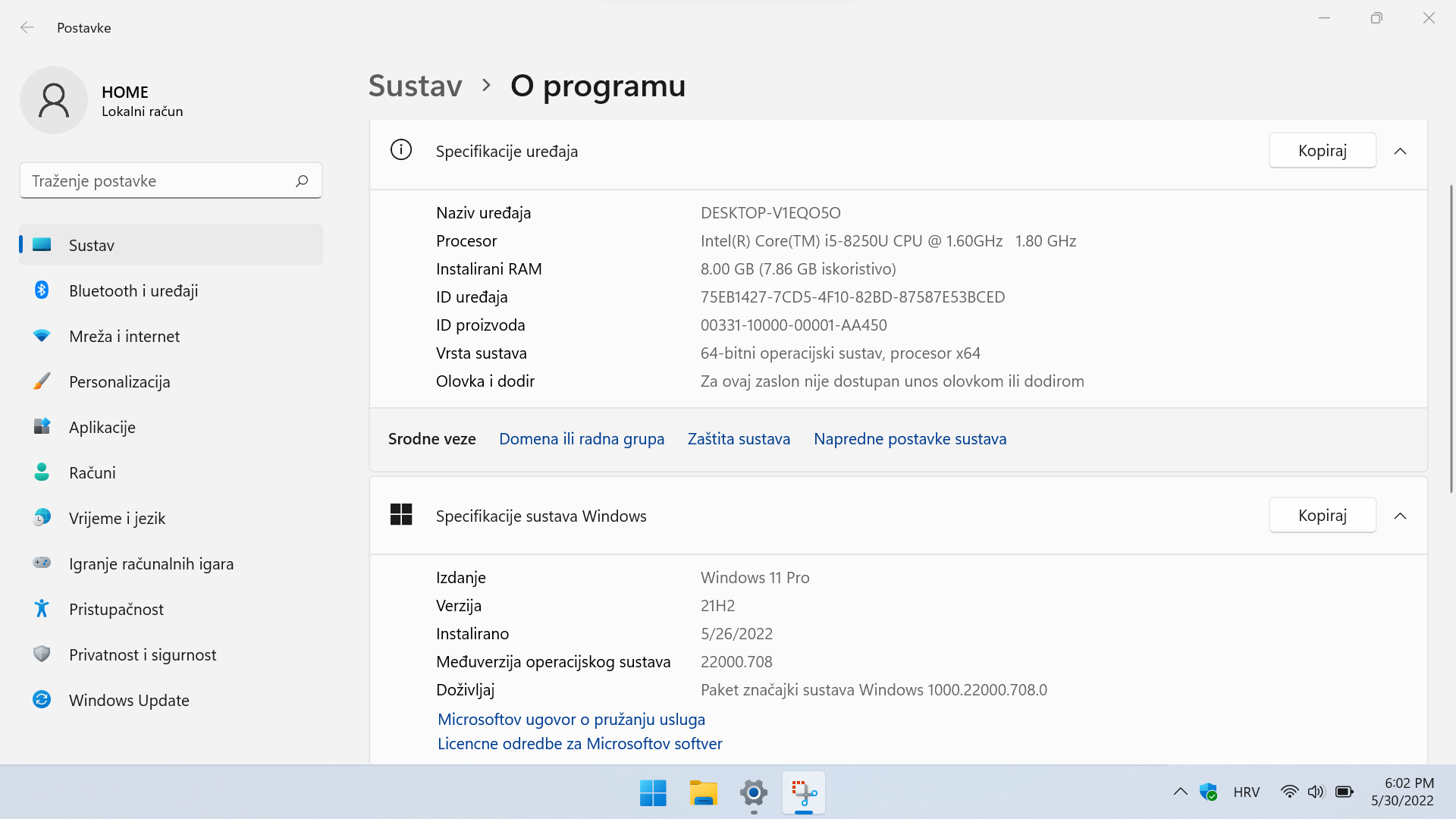Click the ID uređaja value 75EB1427
The image size is (1456, 819).
[852, 297]
